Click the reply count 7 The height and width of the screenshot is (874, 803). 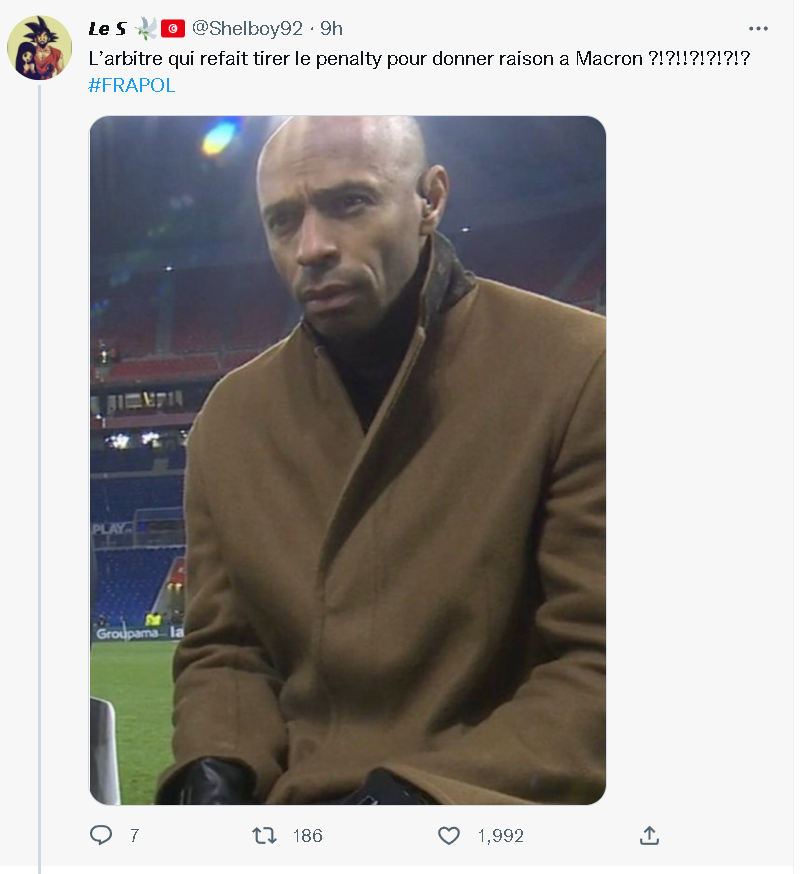pyautogui.click(x=134, y=835)
